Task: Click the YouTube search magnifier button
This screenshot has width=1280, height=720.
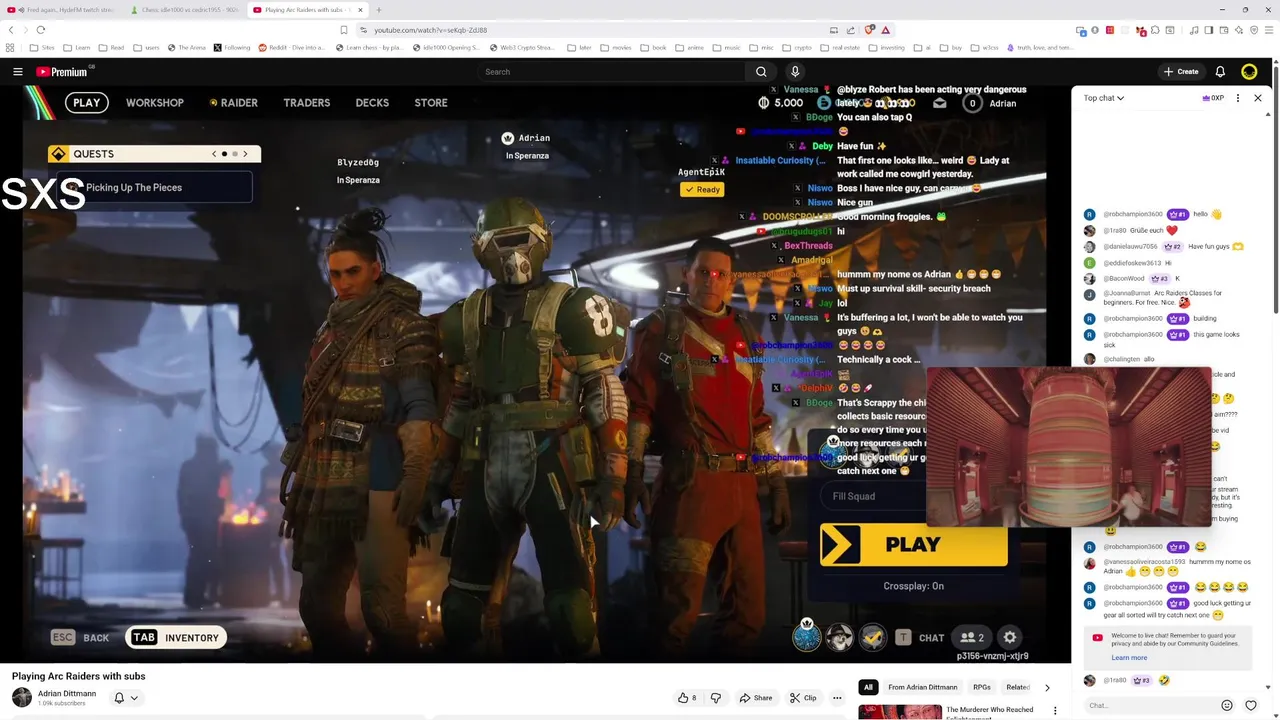Action: click(x=761, y=72)
